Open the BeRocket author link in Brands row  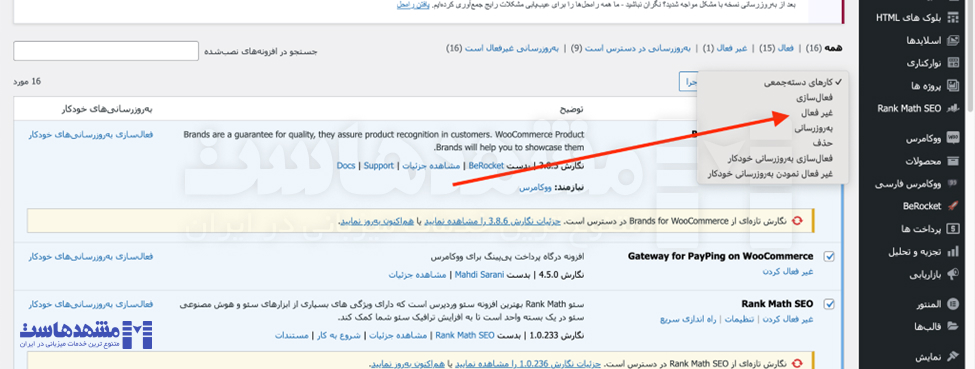click(x=486, y=166)
